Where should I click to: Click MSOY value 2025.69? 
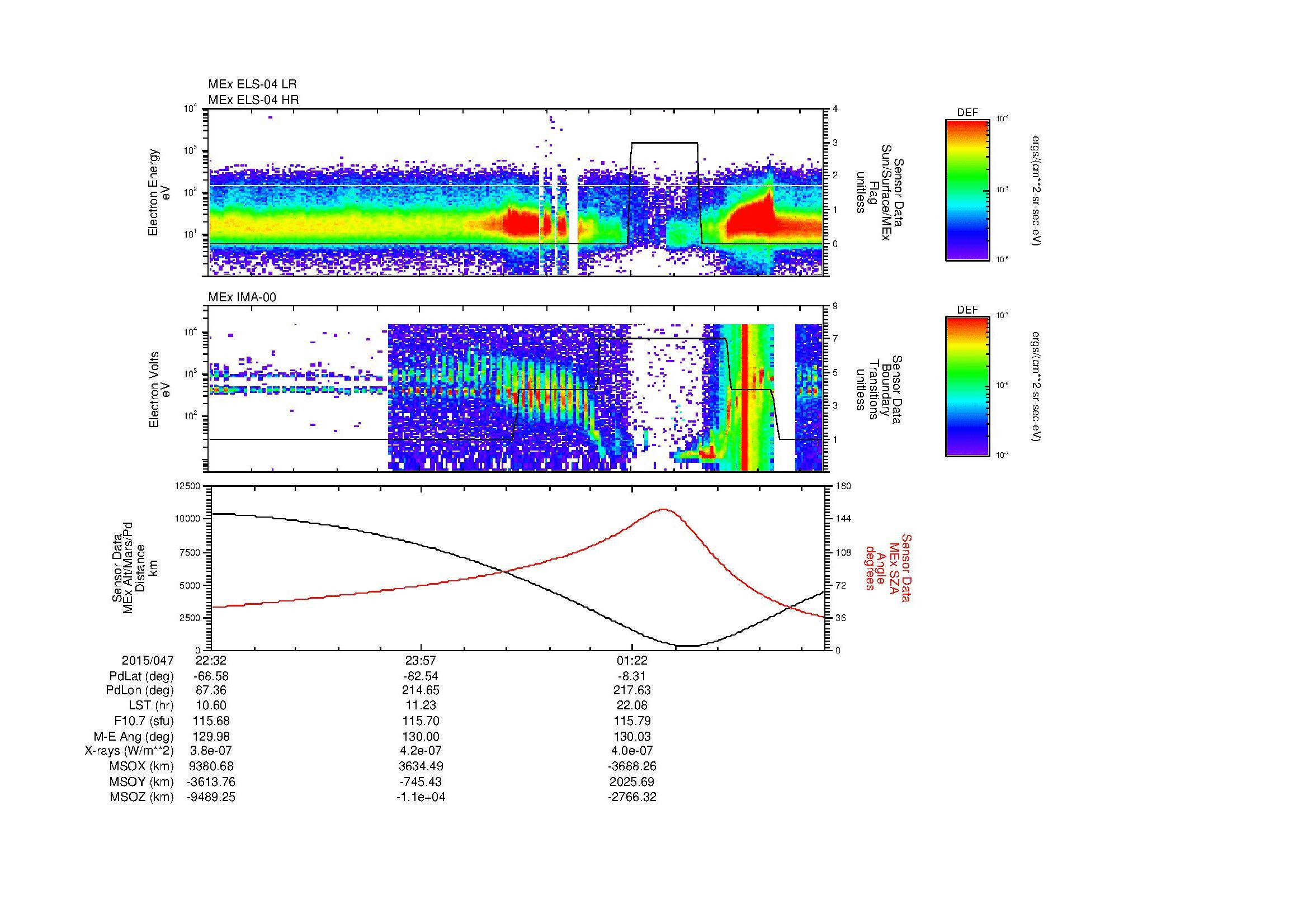632,781
